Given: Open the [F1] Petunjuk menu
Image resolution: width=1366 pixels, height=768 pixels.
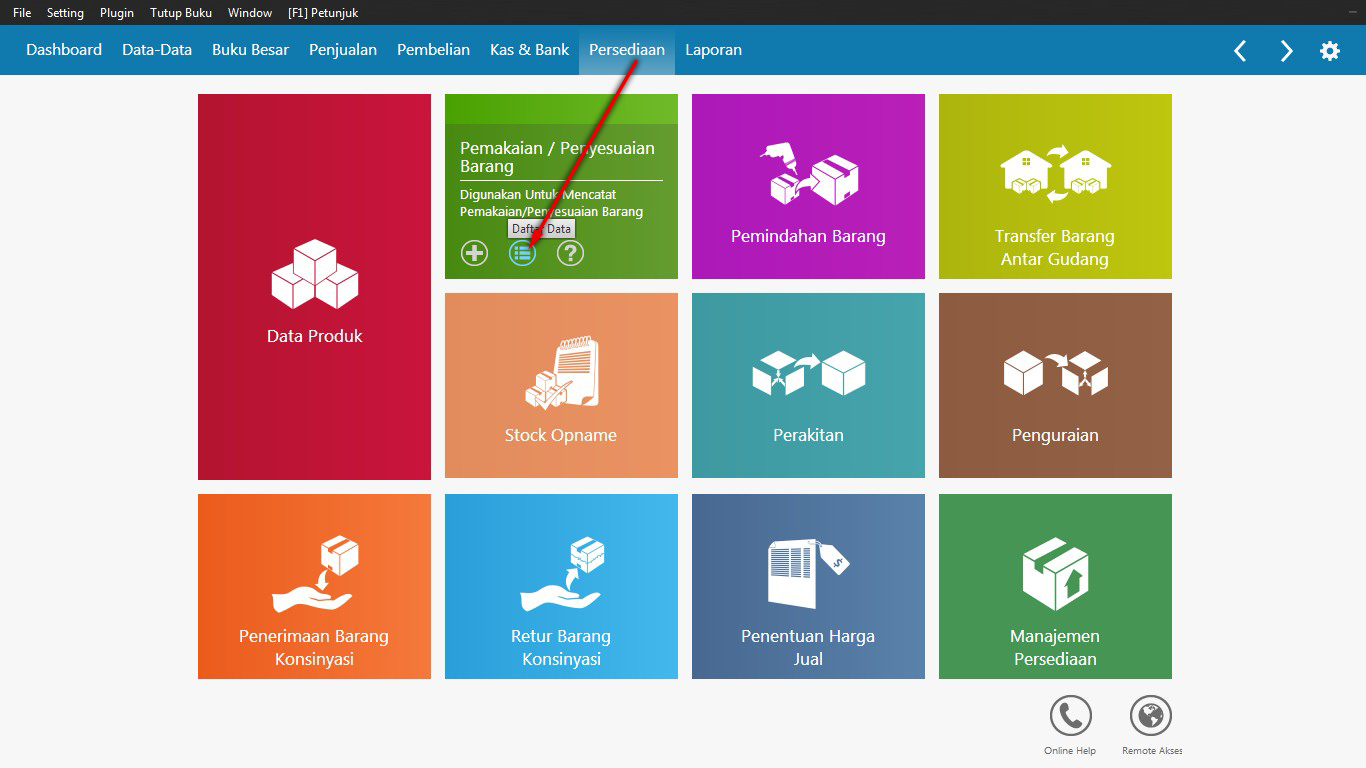Looking at the screenshot, I should coord(323,13).
